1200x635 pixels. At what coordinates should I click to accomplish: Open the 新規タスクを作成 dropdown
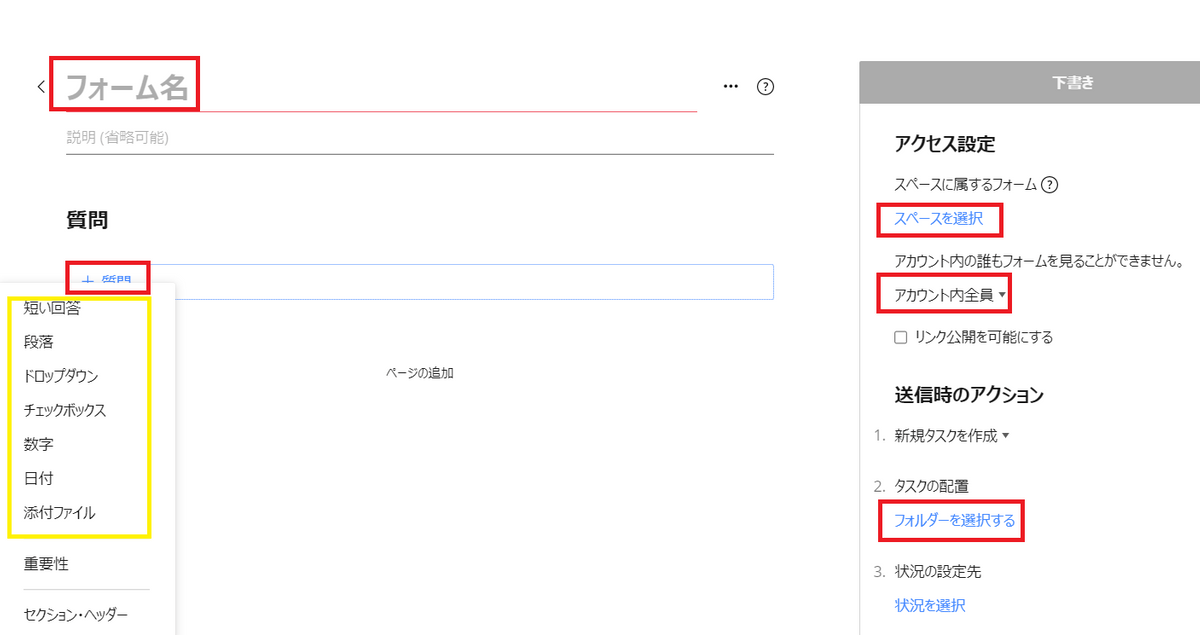[x=952, y=436]
